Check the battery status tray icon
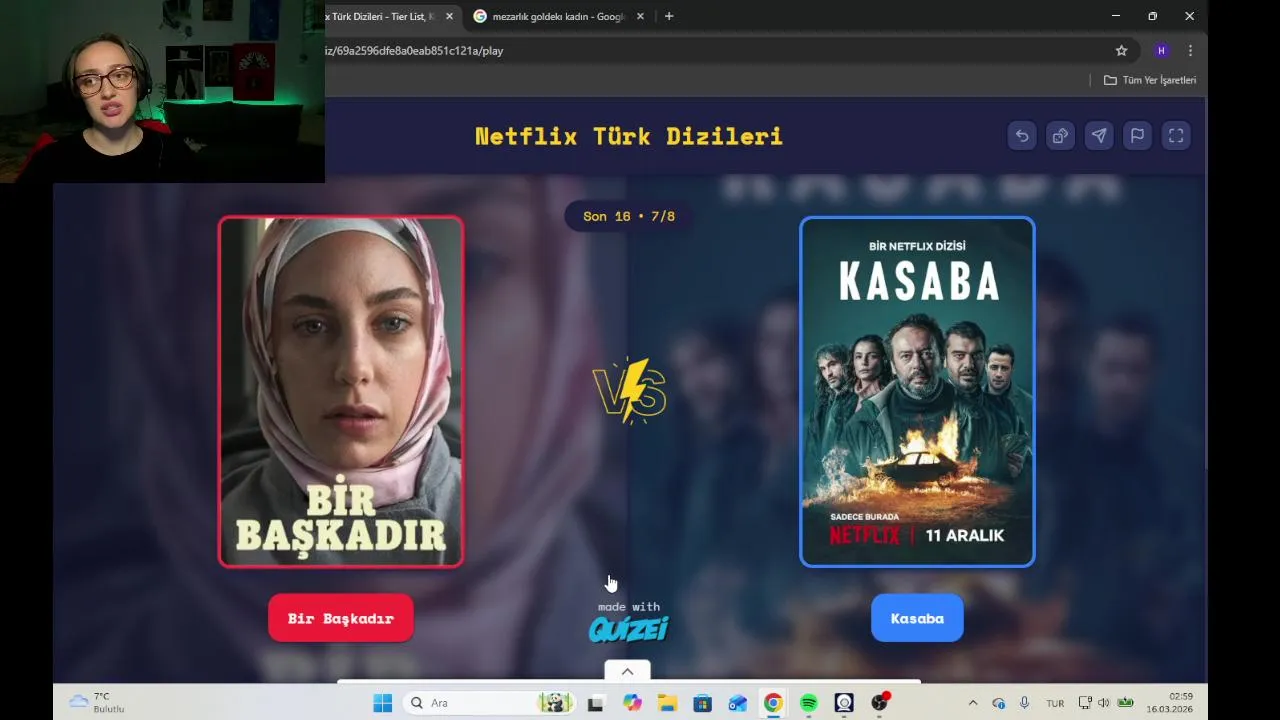The image size is (1280, 720). pos(1125,703)
